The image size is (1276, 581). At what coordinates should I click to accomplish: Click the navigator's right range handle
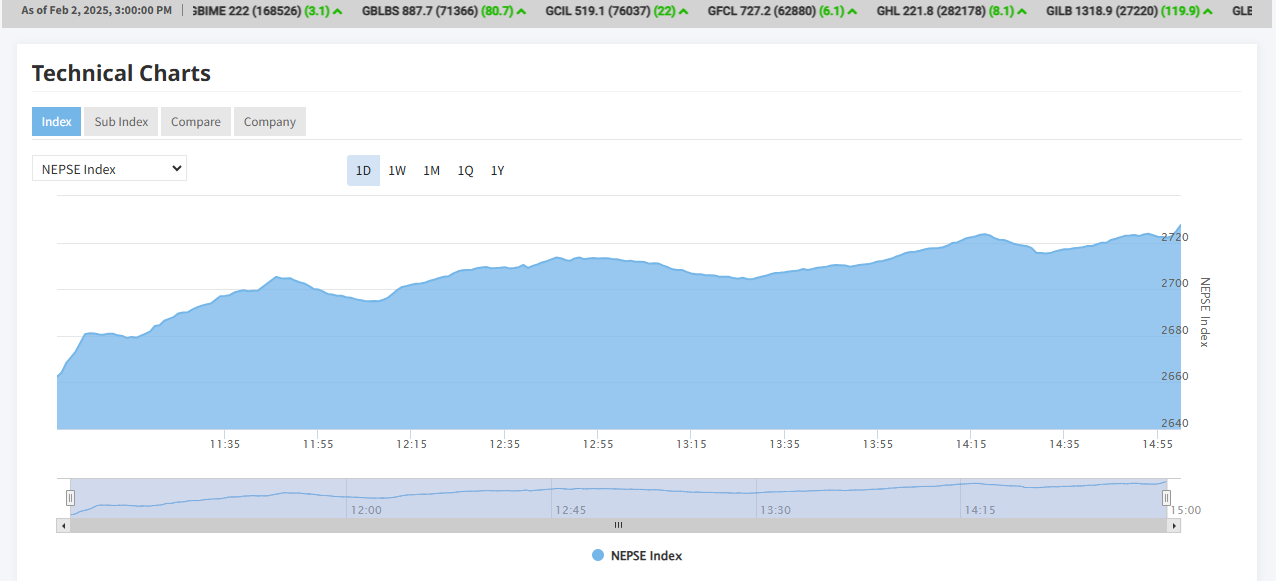1166,497
